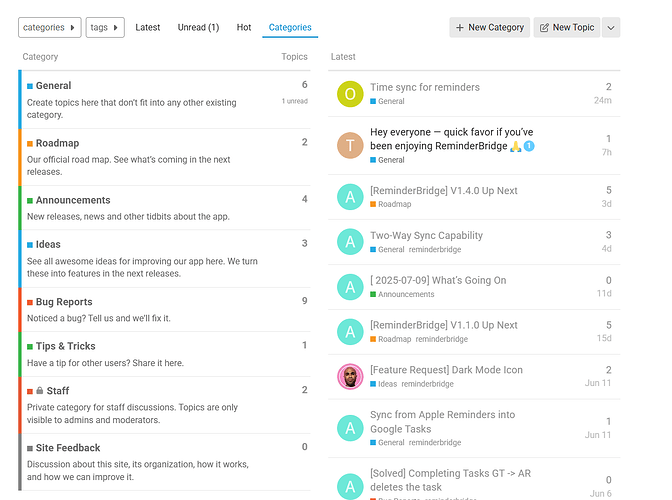The height and width of the screenshot is (500, 672).
Task: Click the '3d' activity time on V1.4.0 topic
Action: (606, 204)
